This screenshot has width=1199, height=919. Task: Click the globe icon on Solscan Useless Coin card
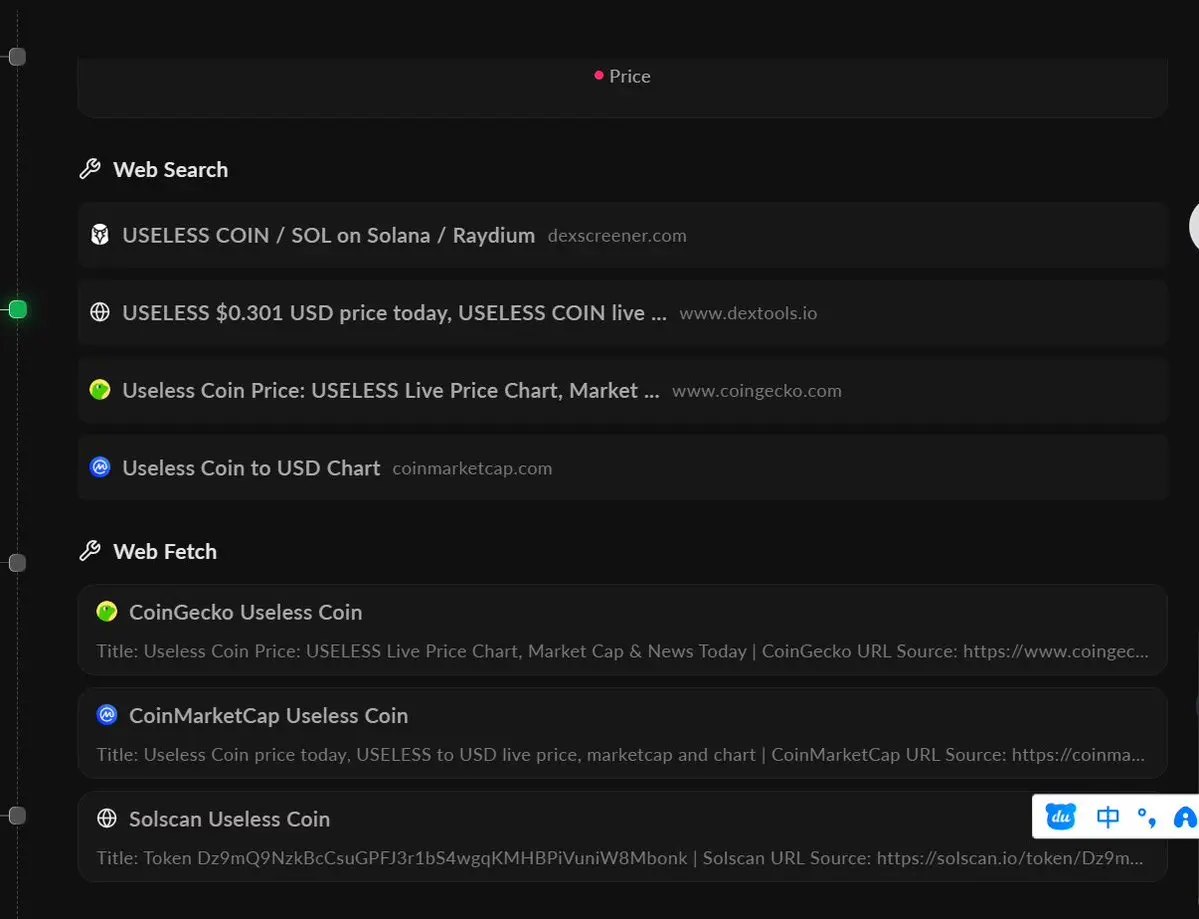tap(107, 818)
